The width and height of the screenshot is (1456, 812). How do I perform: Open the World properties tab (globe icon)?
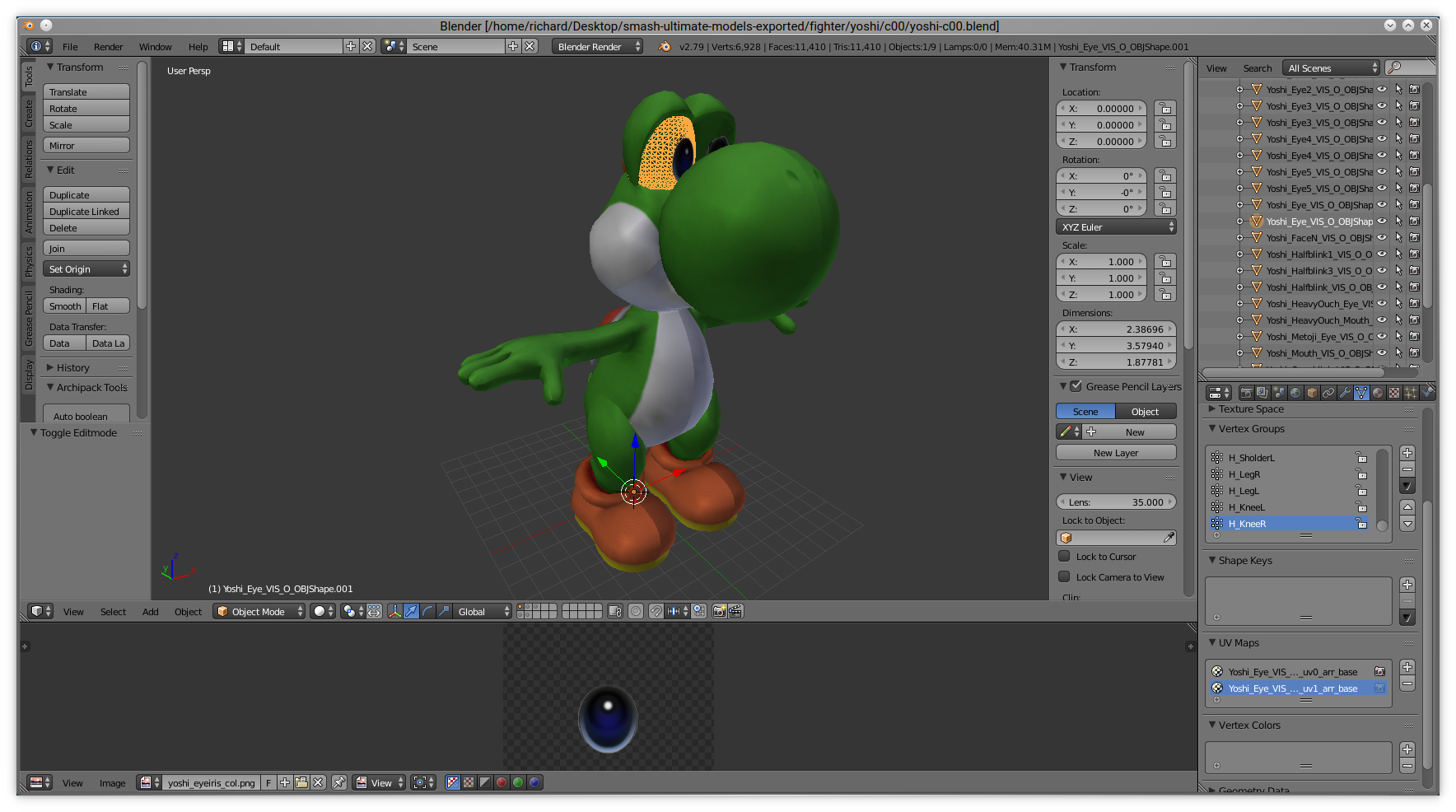point(1295,393)
